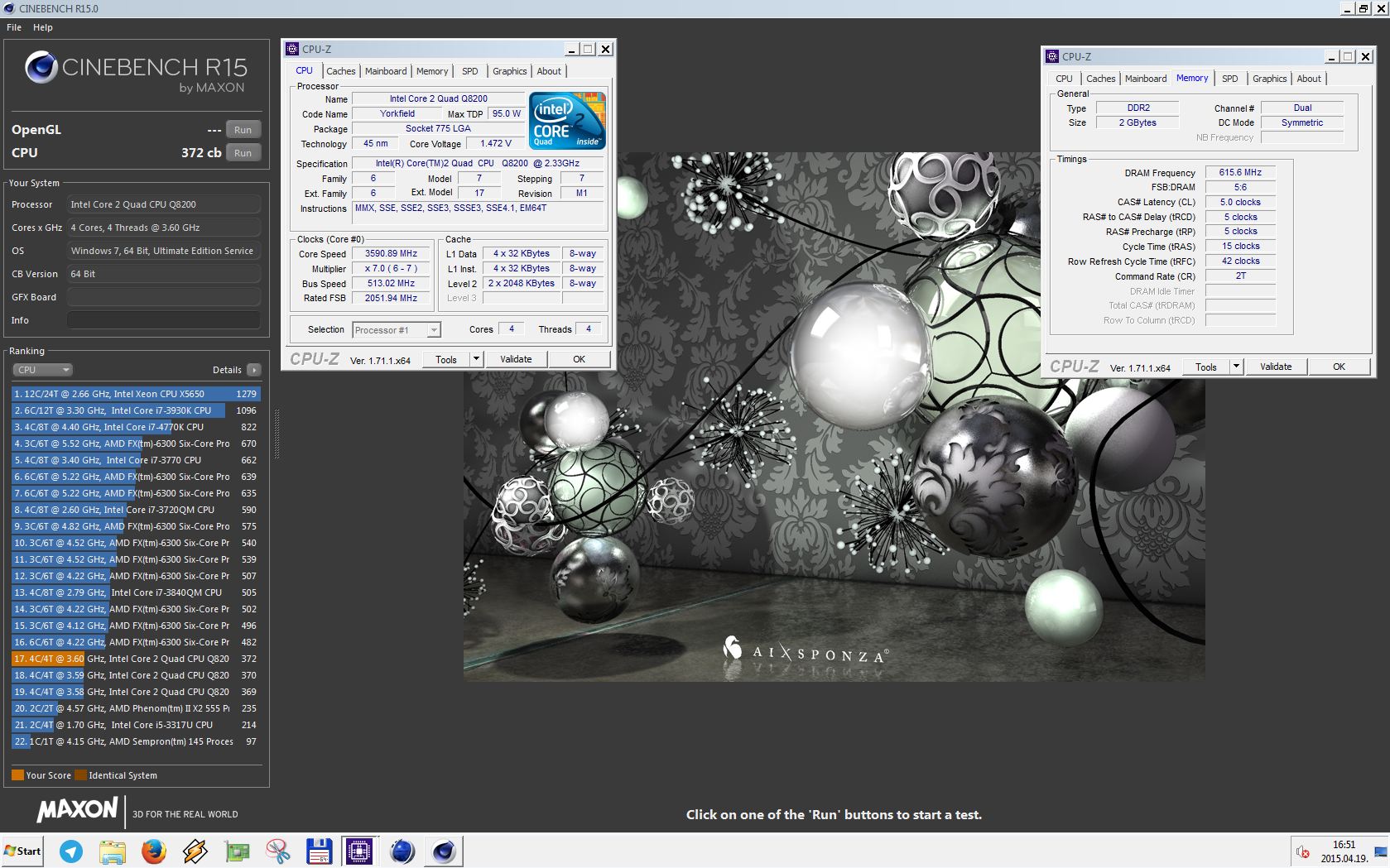
Task: Click the left CPU-Z window title icon
Action: pos(292,49)
